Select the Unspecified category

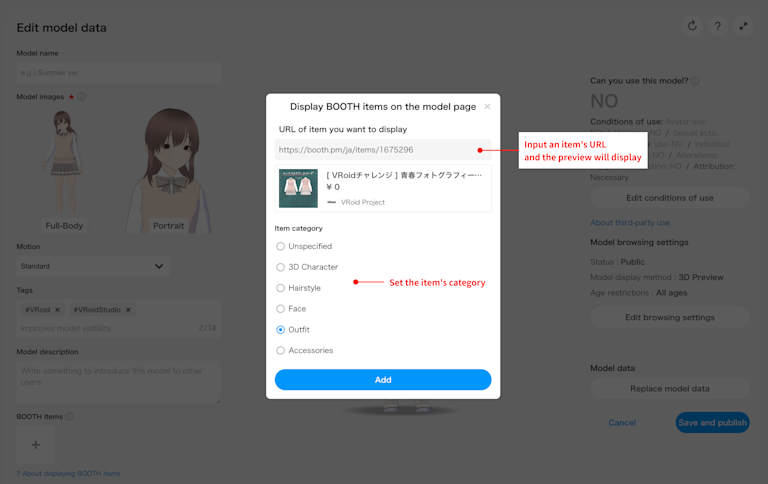point(280,246)
